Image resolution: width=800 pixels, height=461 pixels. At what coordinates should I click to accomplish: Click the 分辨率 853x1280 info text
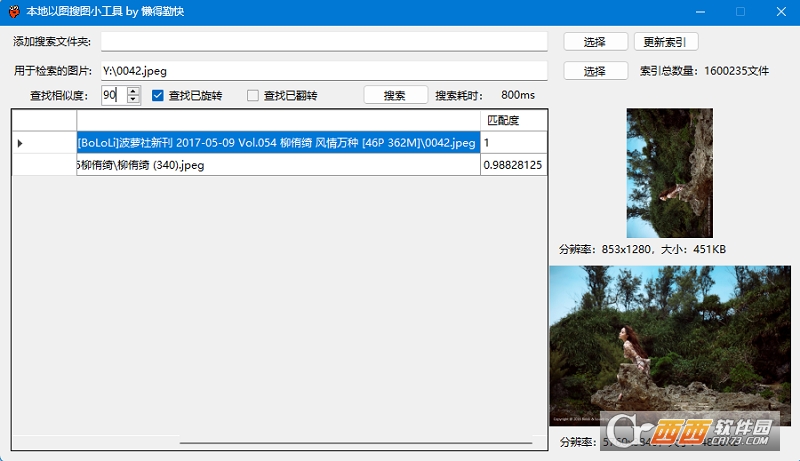pos(642,249)
